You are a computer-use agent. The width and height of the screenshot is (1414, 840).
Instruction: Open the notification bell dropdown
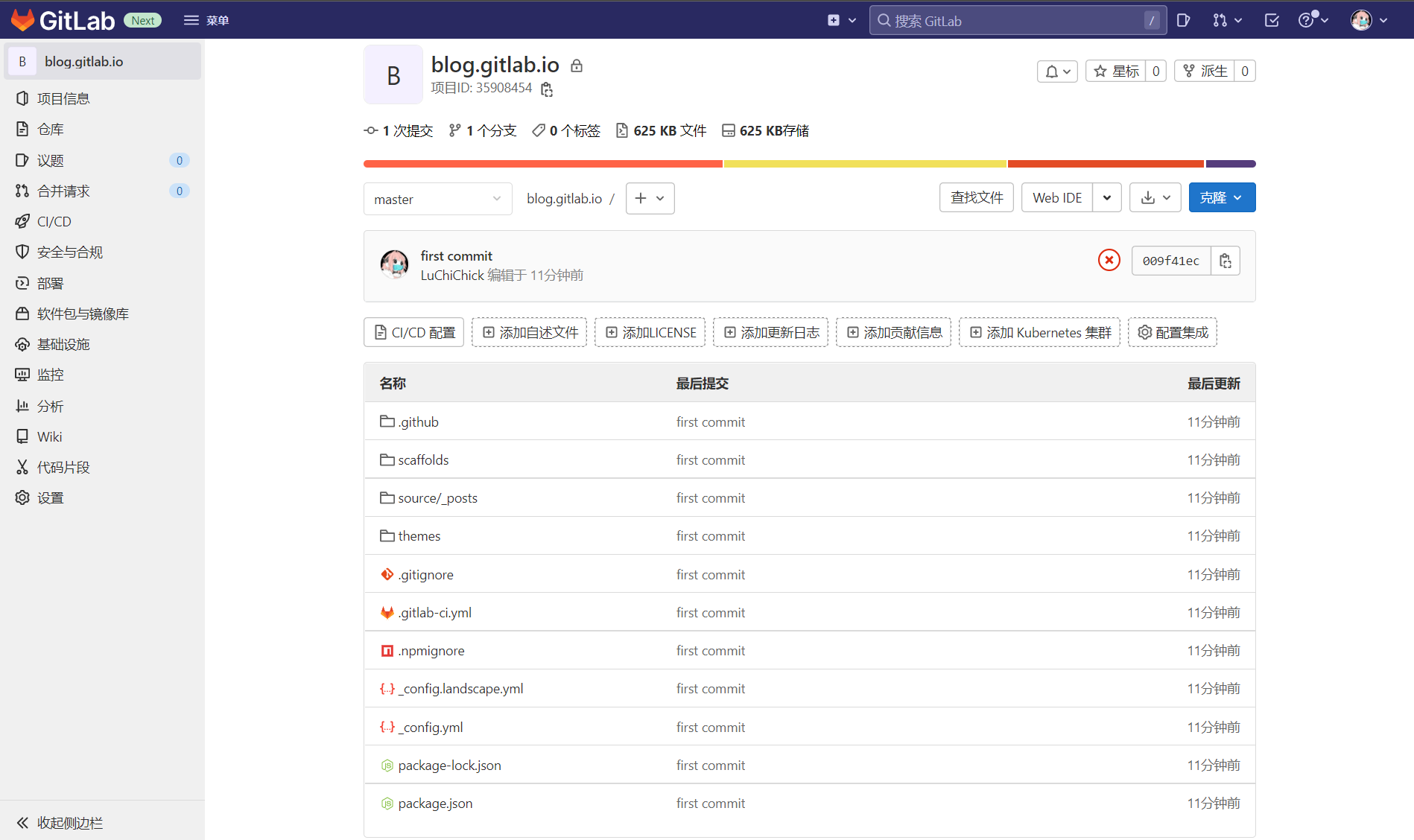(x=1057, y=71)
